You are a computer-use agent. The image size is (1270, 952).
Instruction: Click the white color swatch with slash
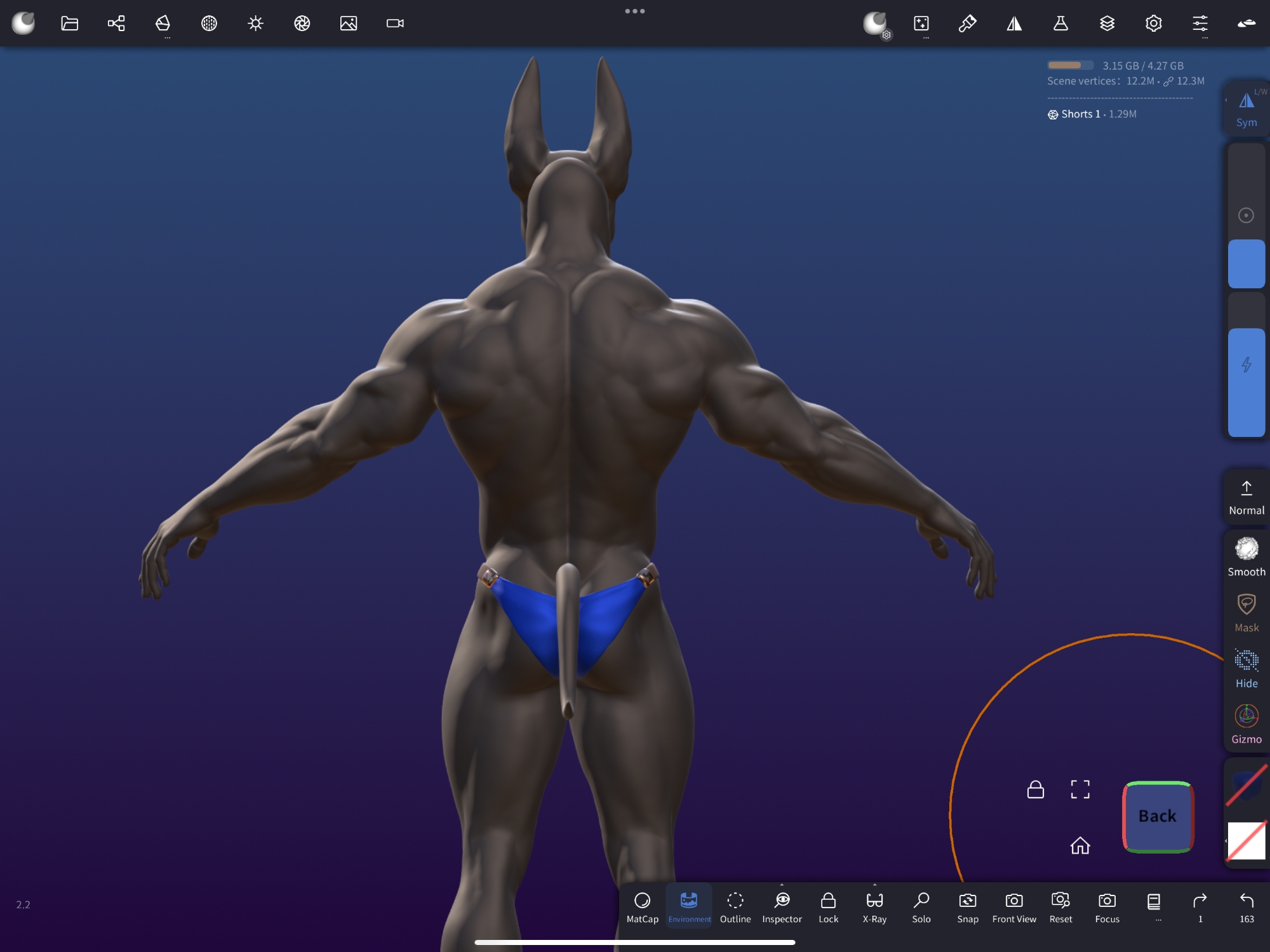click(x=1246, y=840)
